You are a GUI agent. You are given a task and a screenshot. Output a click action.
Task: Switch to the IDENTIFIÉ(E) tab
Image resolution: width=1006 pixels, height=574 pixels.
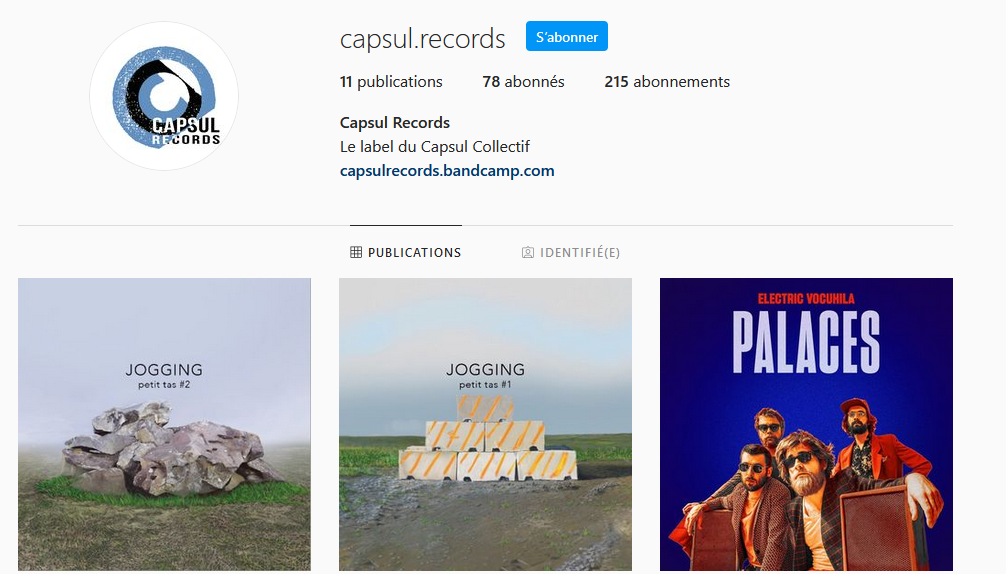point(571,253)
